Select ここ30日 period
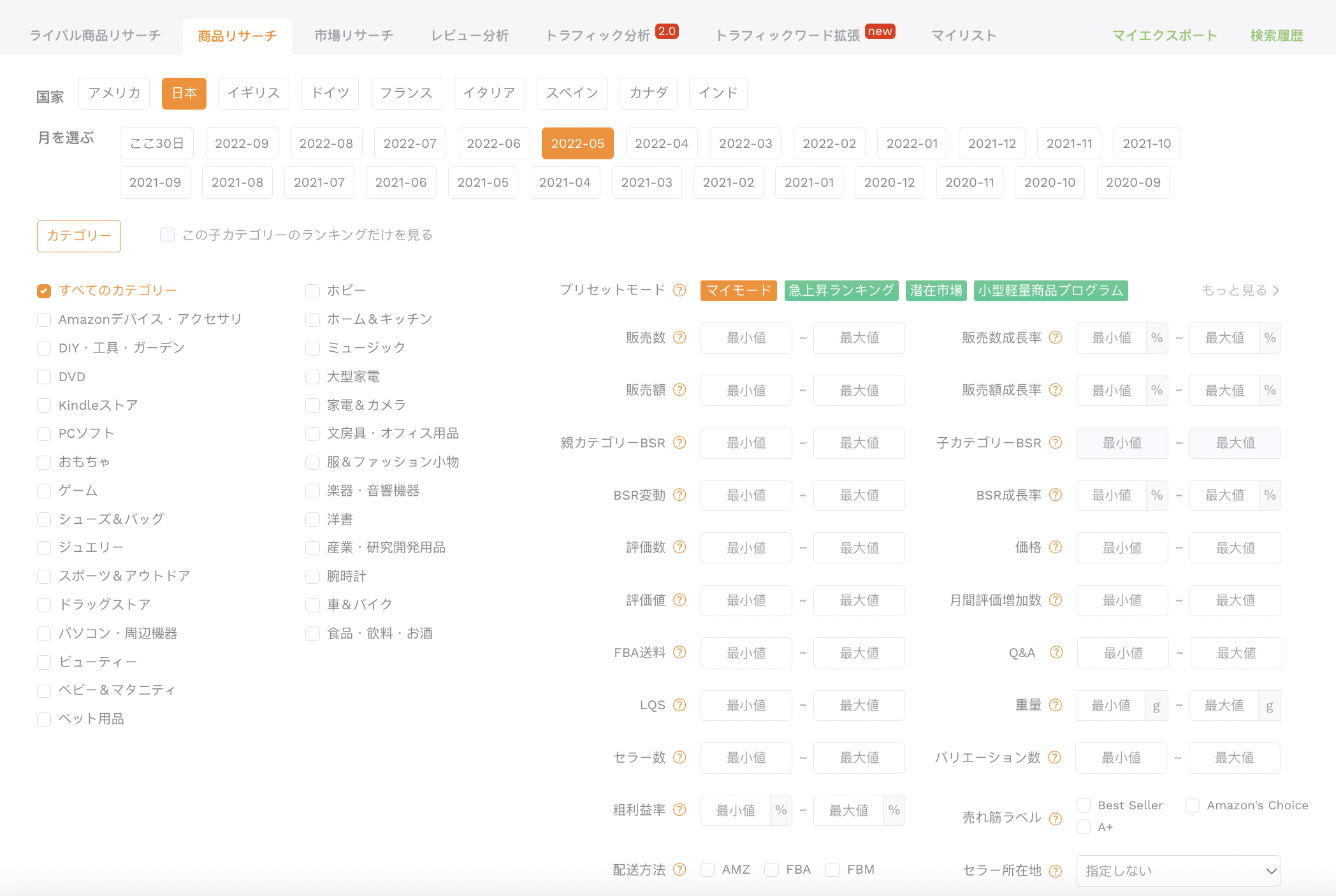The height and width of the screenshot is (896, 1336). [157, 143]
